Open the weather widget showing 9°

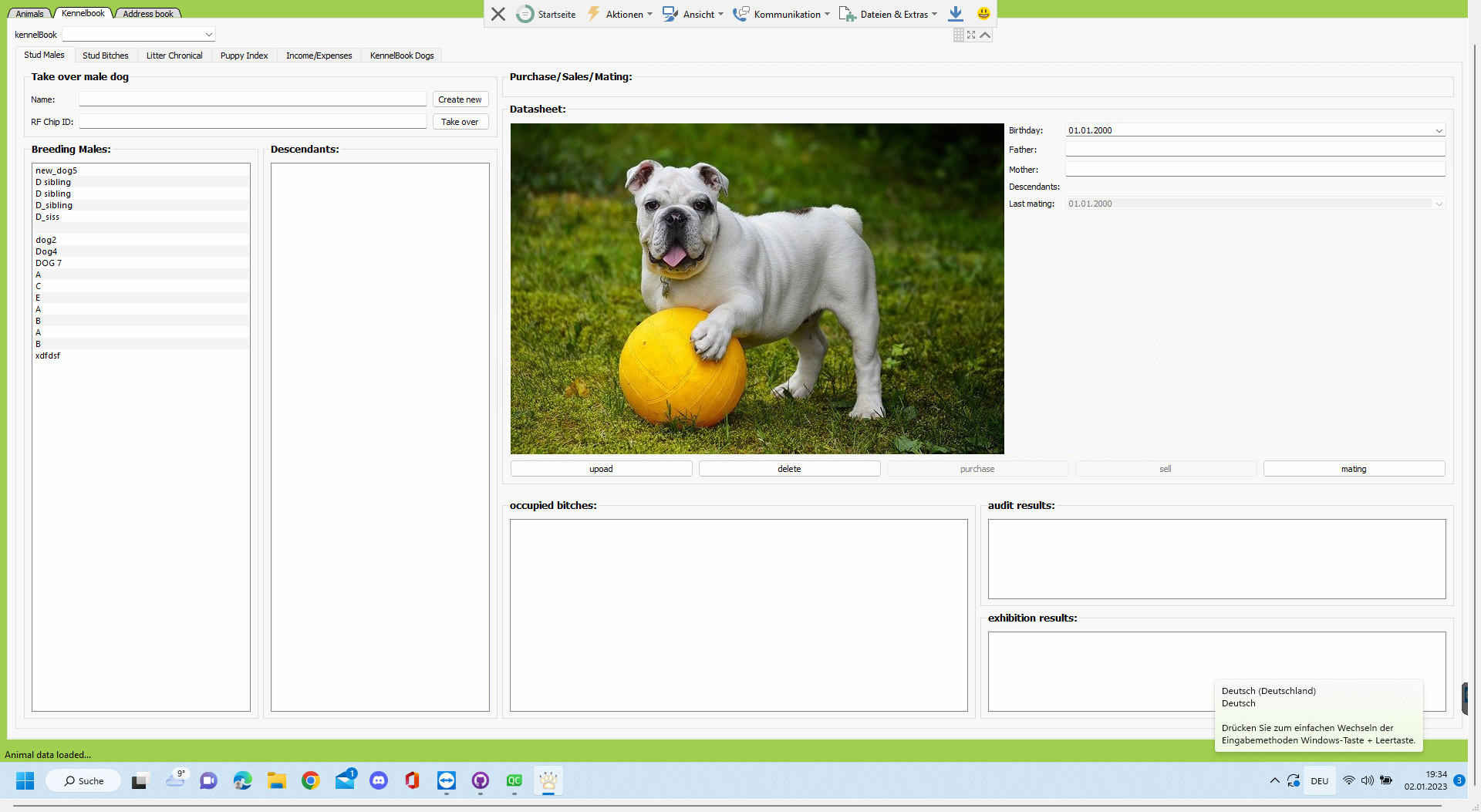[176, 779]
